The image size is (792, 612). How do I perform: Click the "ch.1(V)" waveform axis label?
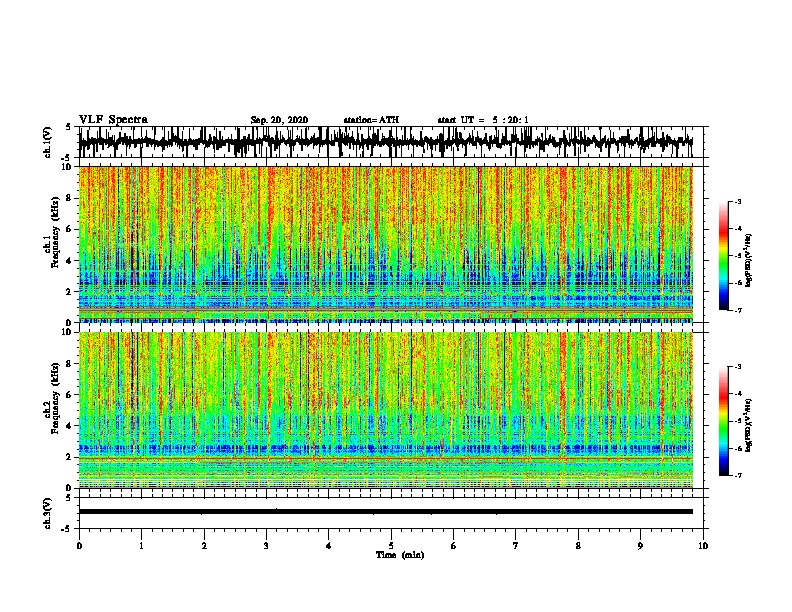[x=47, y=142]
